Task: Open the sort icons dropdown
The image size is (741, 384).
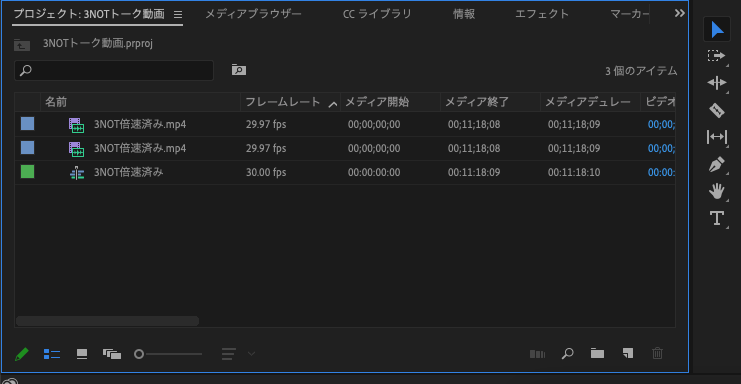Action: 239,354
